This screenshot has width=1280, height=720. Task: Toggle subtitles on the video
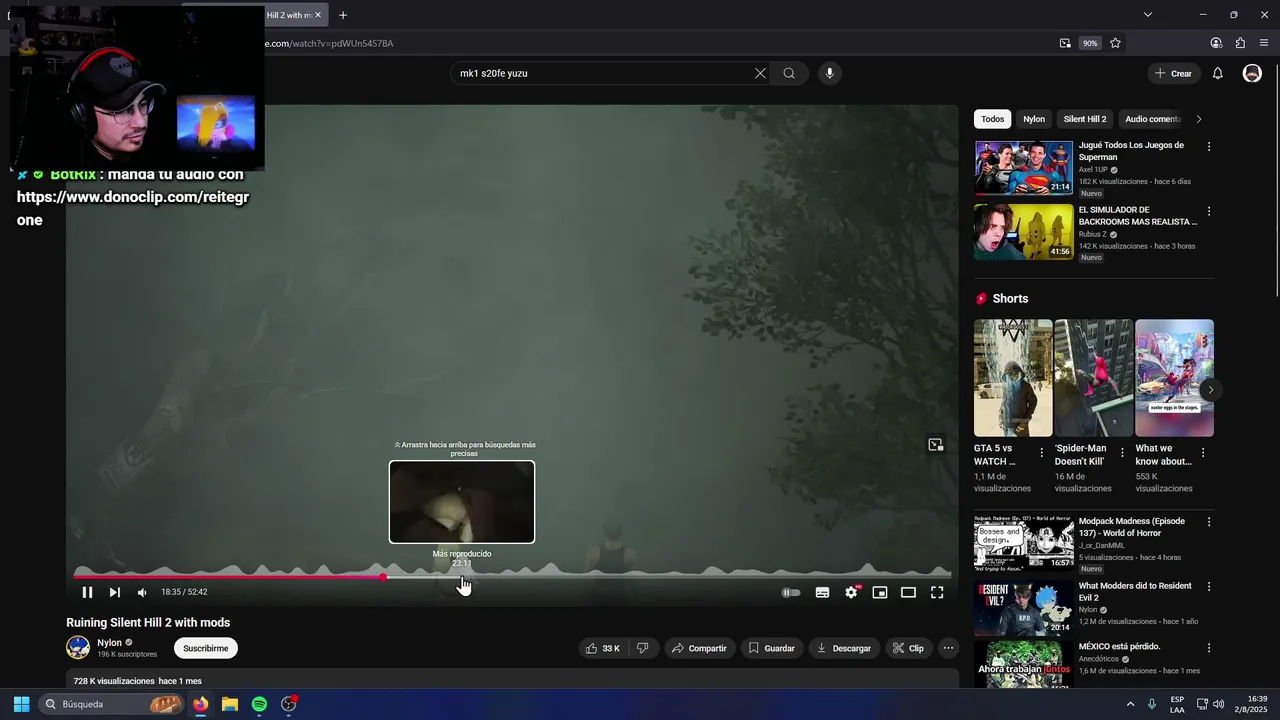coord(822,592)
